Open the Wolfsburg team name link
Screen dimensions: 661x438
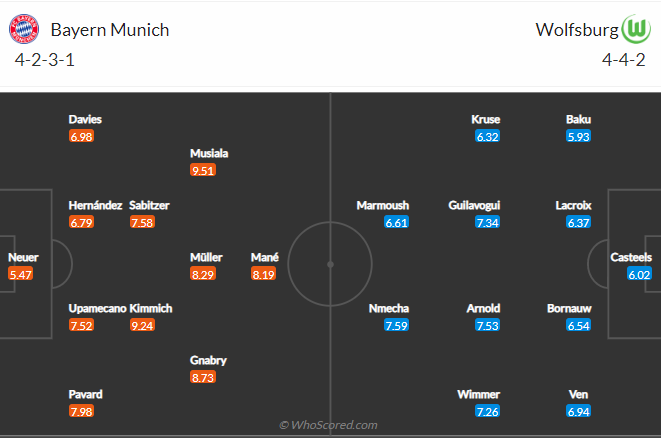(x=577, y=30)
